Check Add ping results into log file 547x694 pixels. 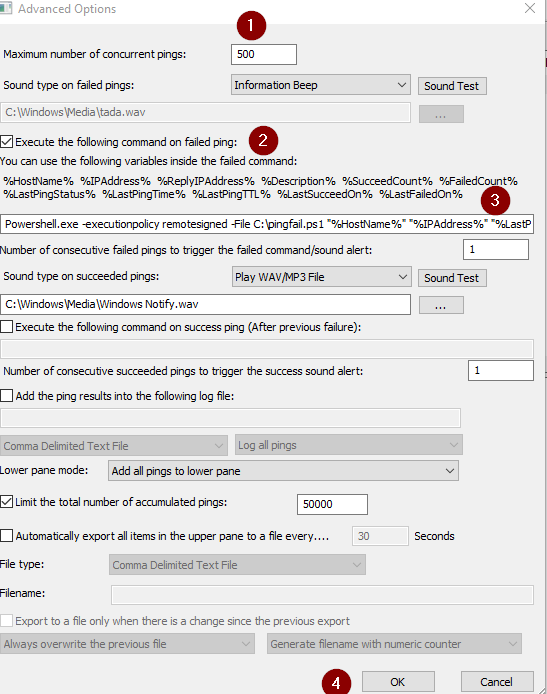(x=7, y=395)
